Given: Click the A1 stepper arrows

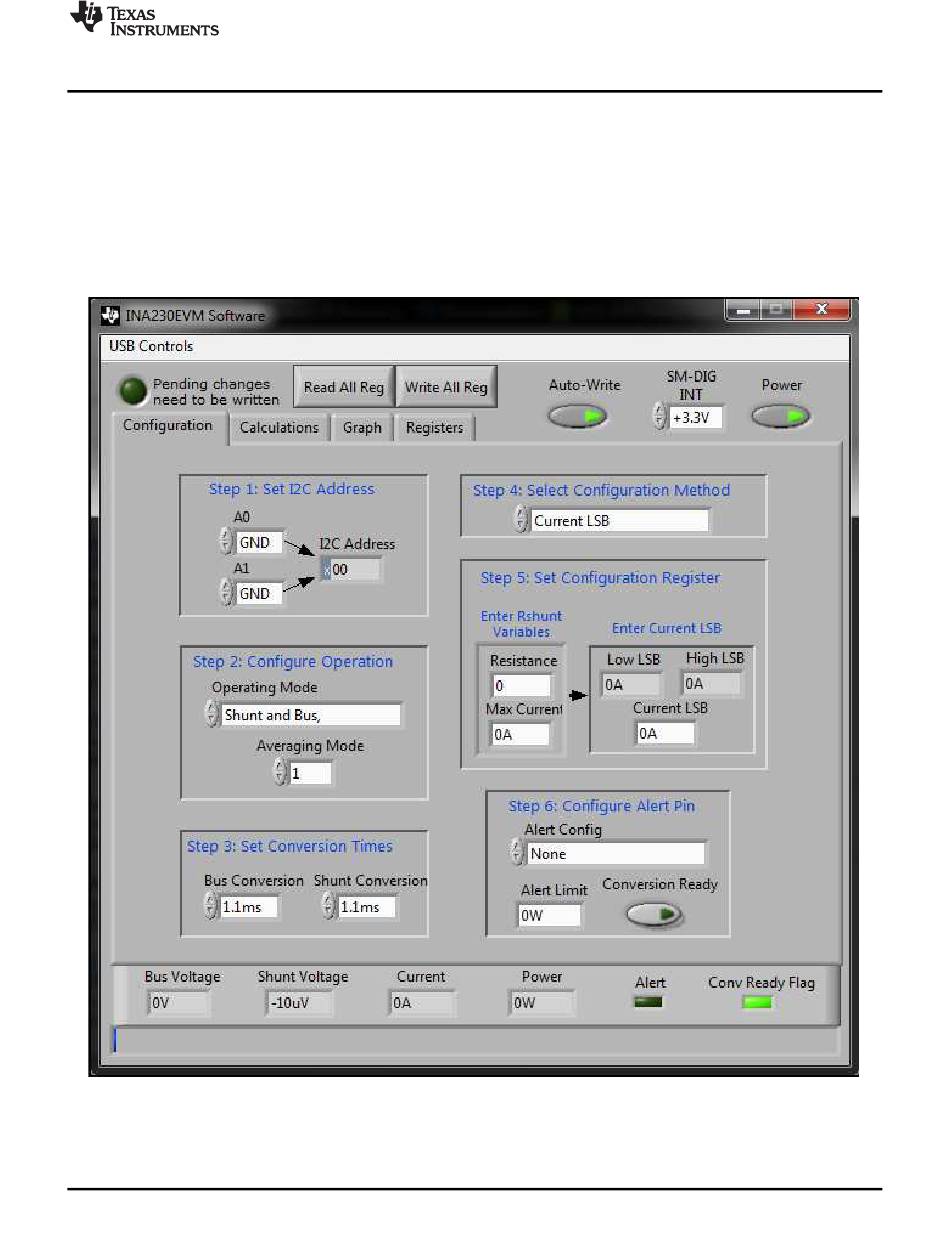Looking at the screenshot, I should click(226, 593).
